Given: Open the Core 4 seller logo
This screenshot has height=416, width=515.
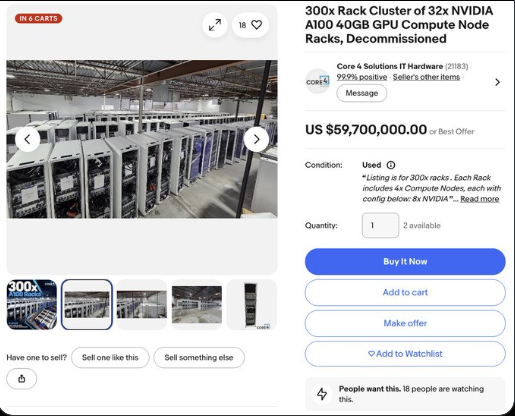Looking at the screenshot, I should (x=318, y=81).
